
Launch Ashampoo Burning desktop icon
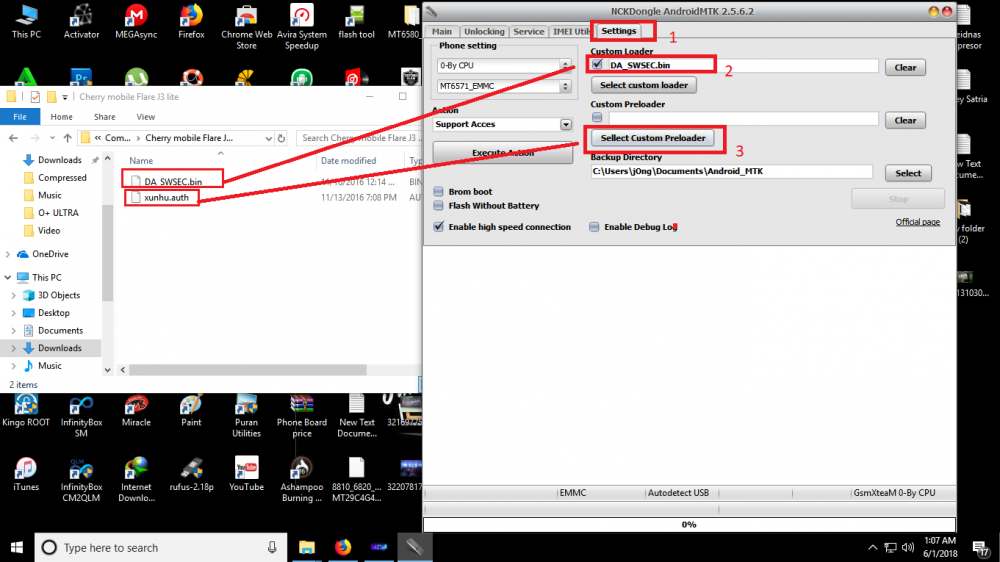302,480
